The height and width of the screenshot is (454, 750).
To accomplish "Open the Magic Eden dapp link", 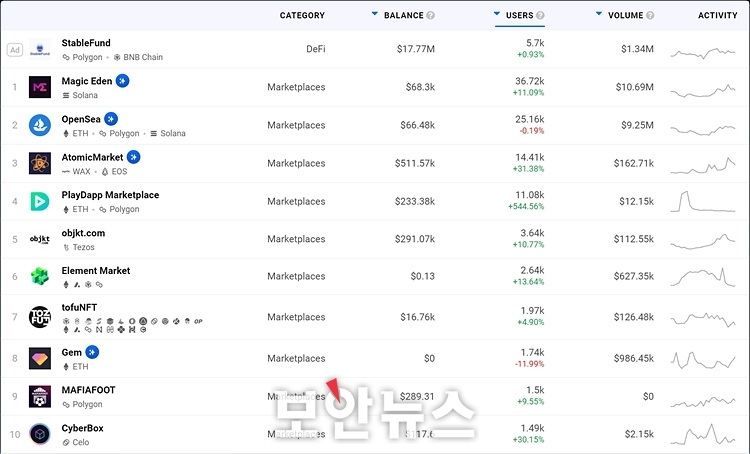I will (x=87, y=81).
